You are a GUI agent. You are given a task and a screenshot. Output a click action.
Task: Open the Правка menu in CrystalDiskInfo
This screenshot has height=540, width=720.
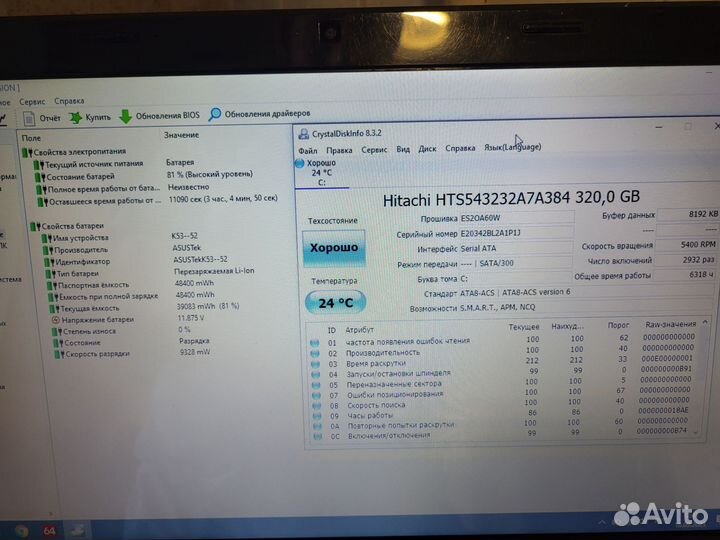339,150
